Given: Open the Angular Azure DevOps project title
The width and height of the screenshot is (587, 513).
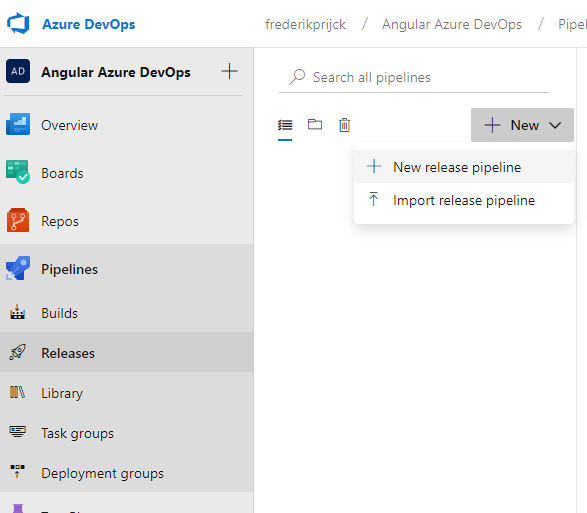Looking at the screenshot, I should (x=116, y=72).
